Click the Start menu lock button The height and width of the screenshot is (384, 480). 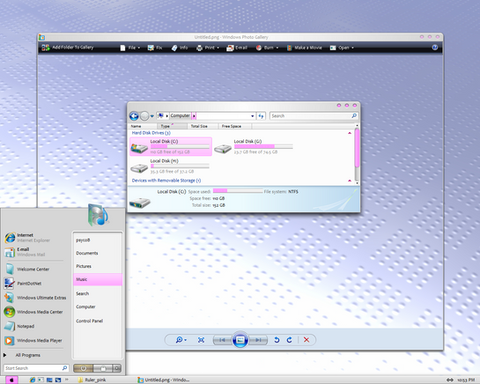point(103,368)
